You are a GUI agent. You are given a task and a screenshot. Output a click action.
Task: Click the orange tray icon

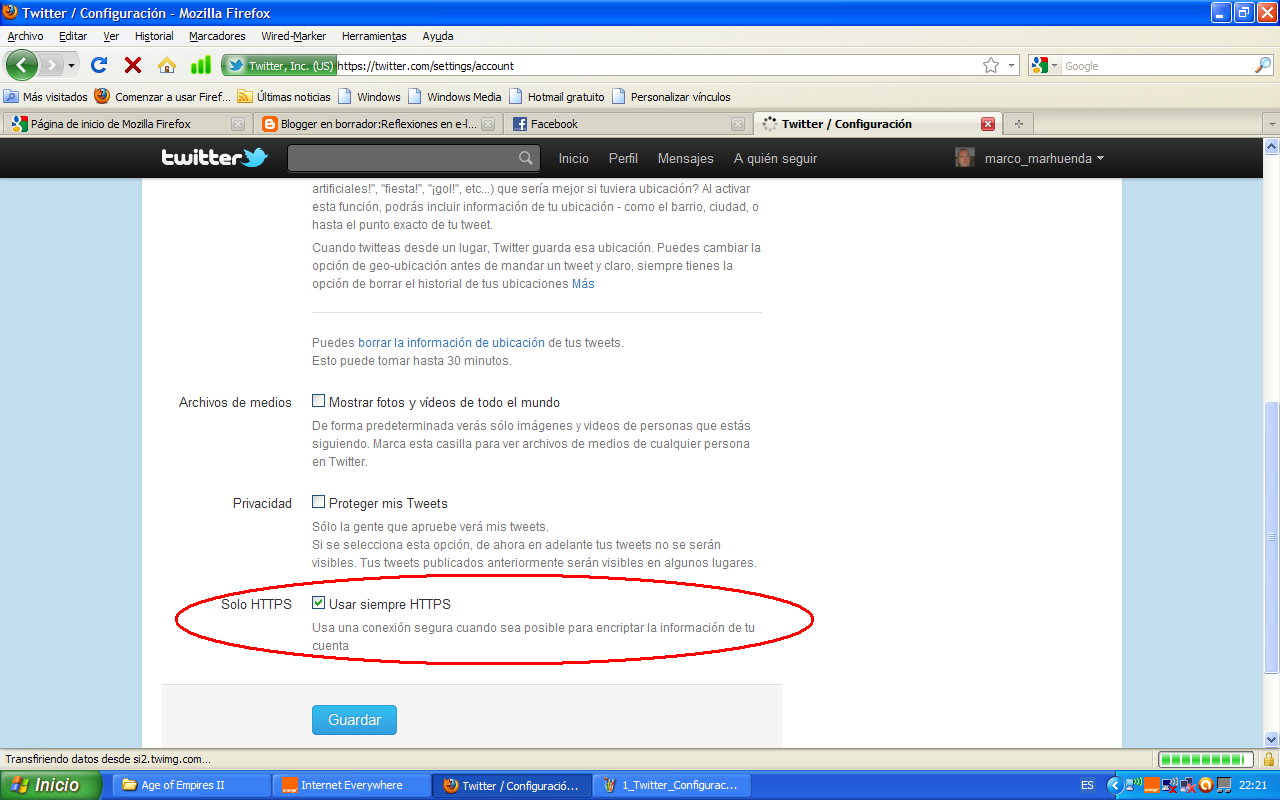(x=1150, y=785)
